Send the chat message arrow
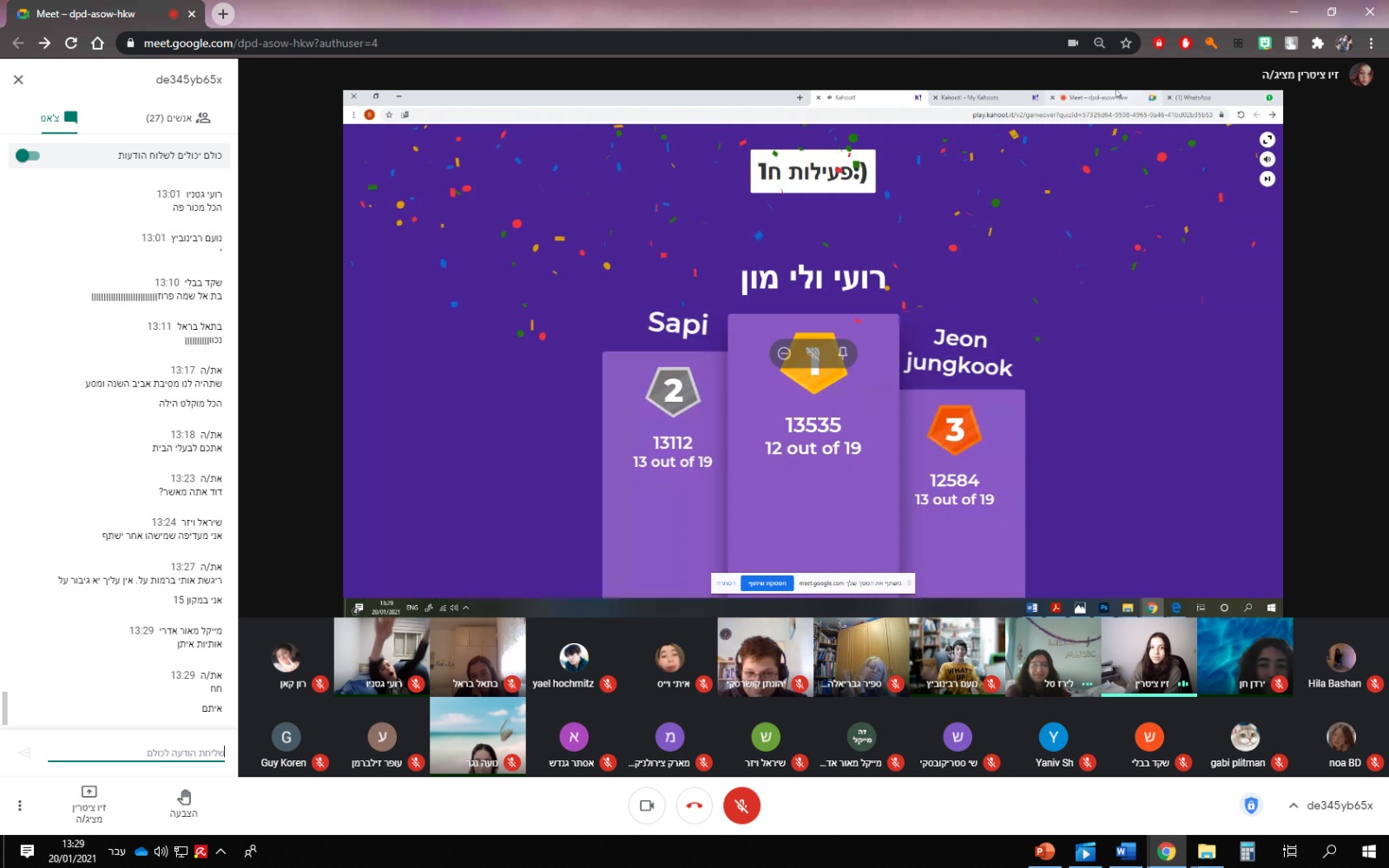 tap(24, 753)
